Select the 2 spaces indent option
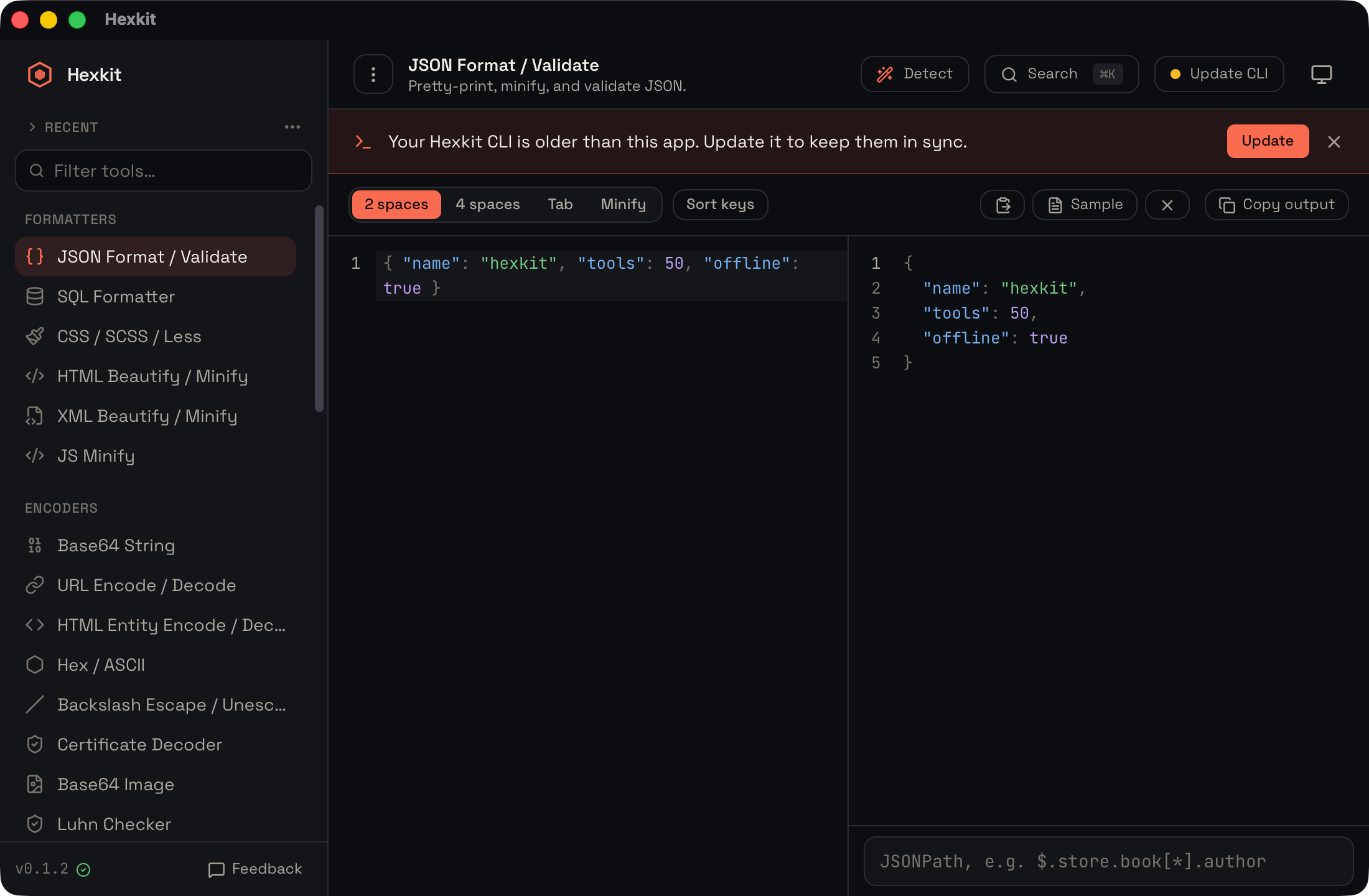Image resolution: width=1369 pixels, height=896 pixels. click(396, 205)
